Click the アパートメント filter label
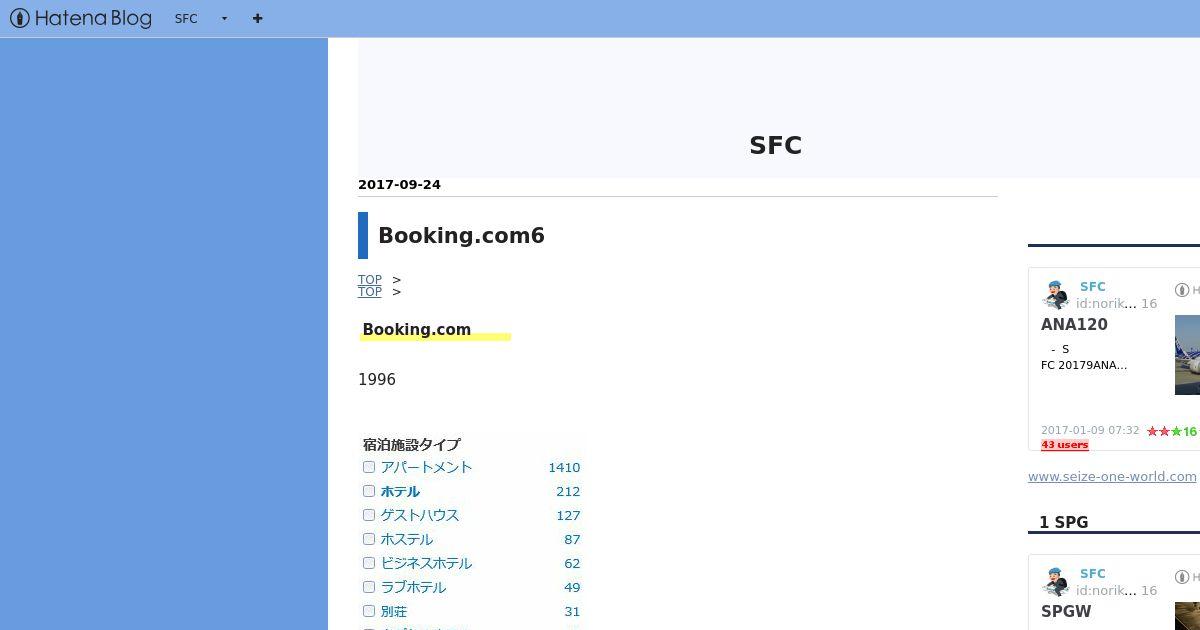The image size is (1200, 630). point(426,467)
